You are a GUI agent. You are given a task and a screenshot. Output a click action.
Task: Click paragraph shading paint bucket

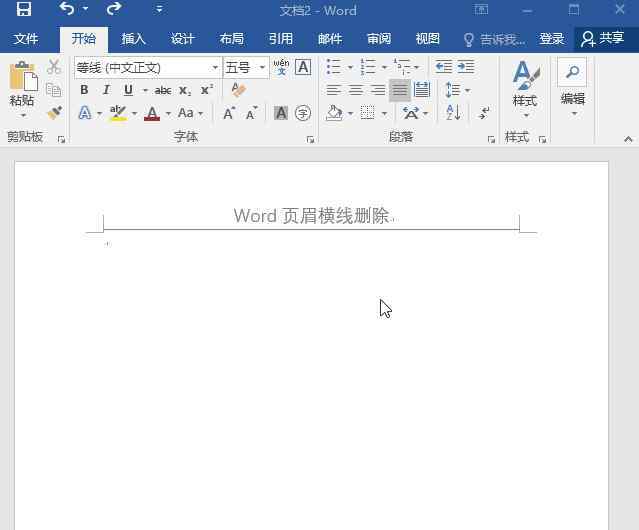click(335, 113)
